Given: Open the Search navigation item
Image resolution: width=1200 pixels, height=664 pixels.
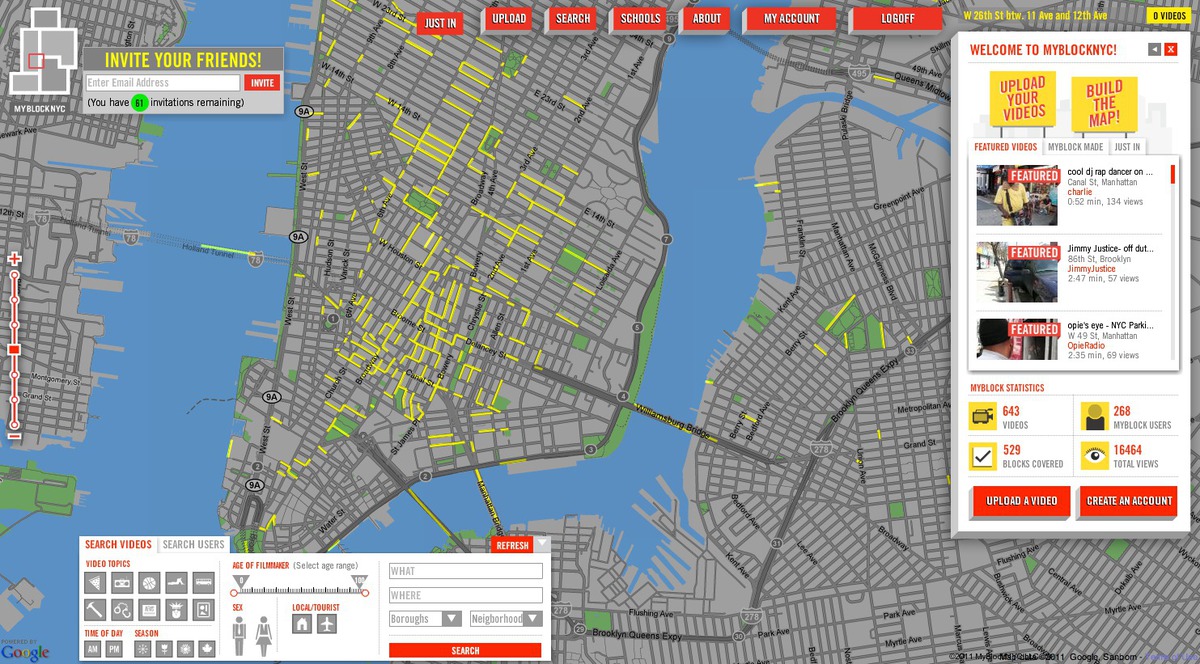Looking at the screenshot, I should [x=573, y=18].
